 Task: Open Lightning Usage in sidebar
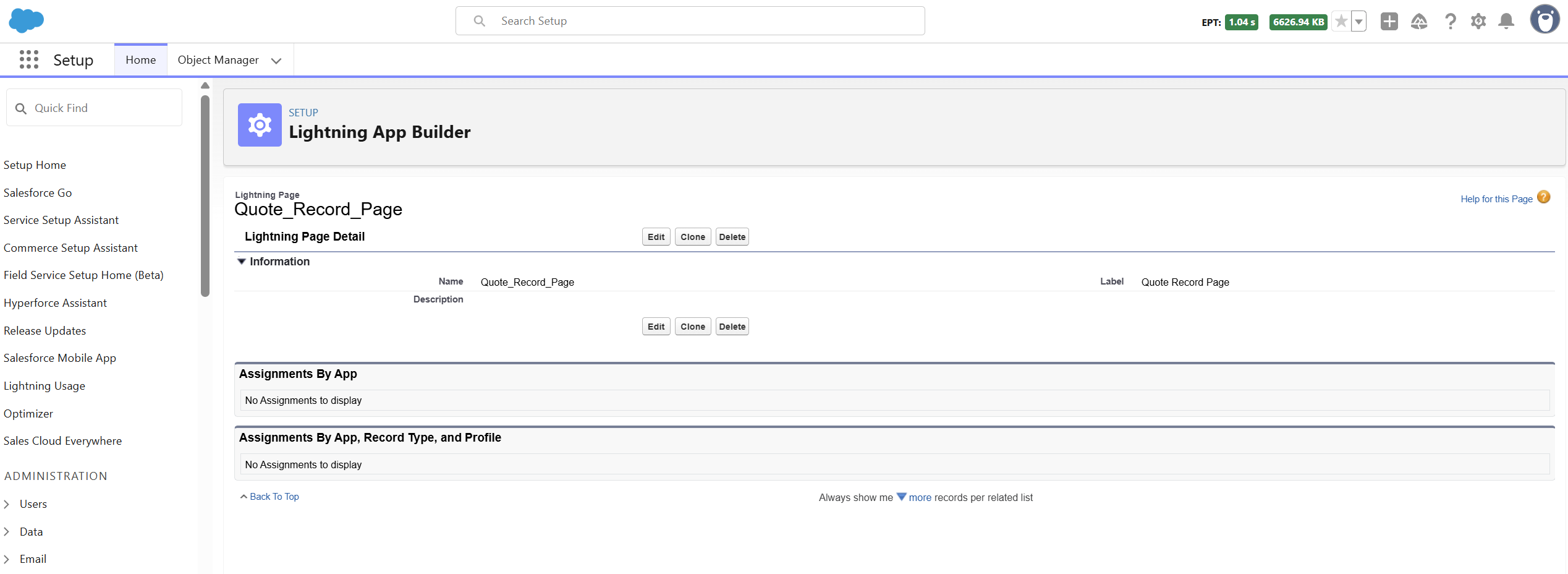click(x=44, y=386)
